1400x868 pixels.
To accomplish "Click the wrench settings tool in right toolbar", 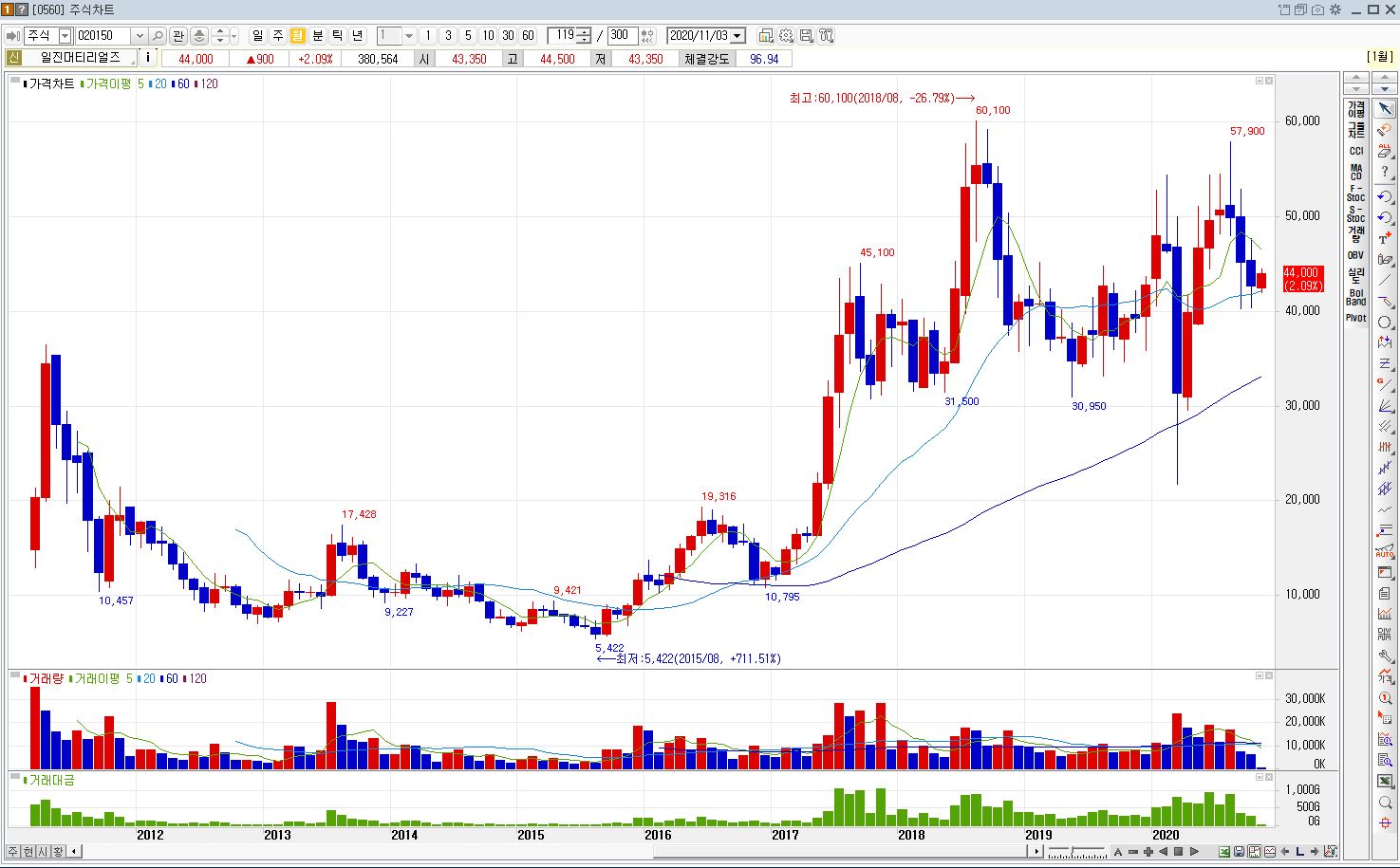I will [1386, 656].
